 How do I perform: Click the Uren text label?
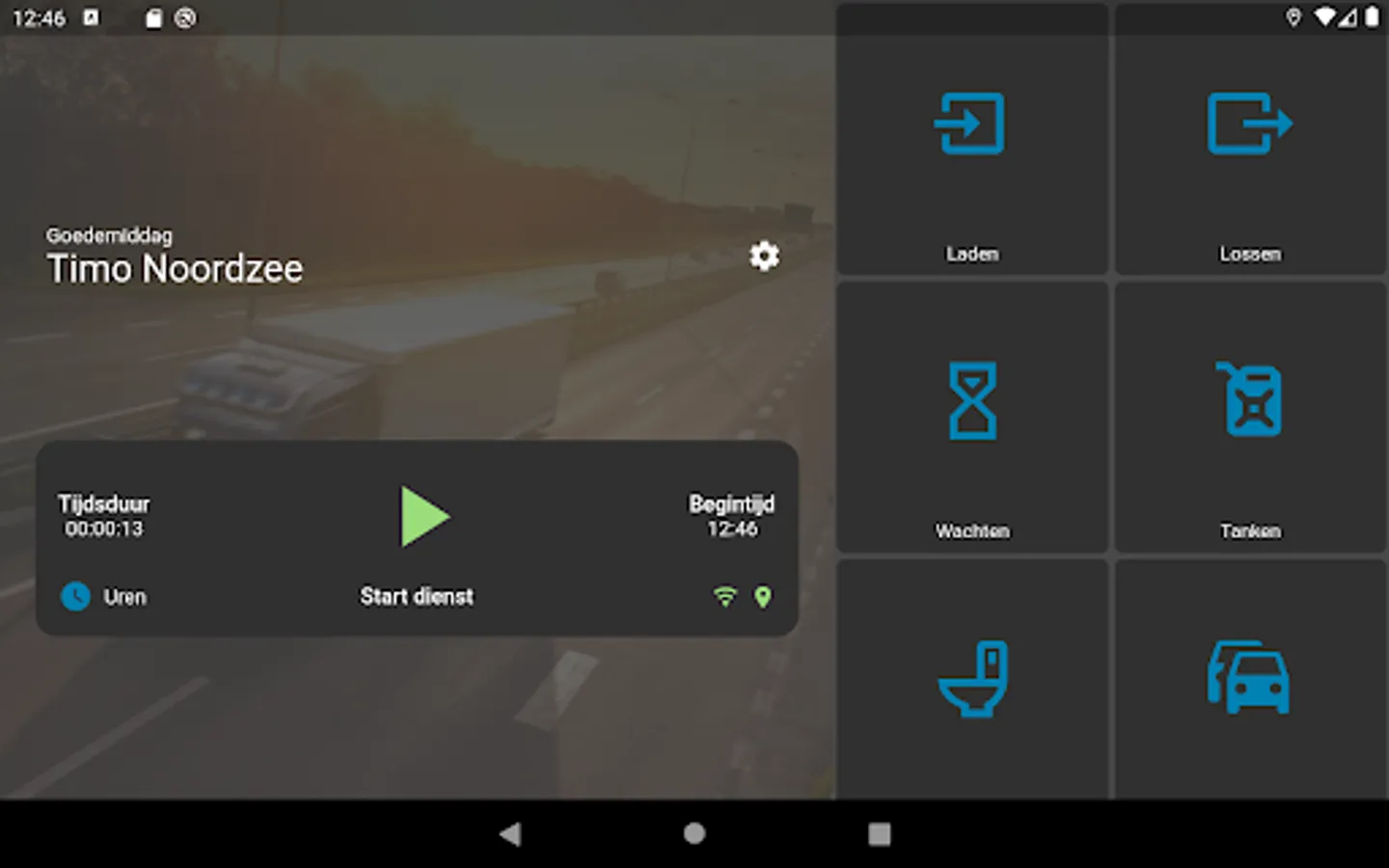[125, 597]
